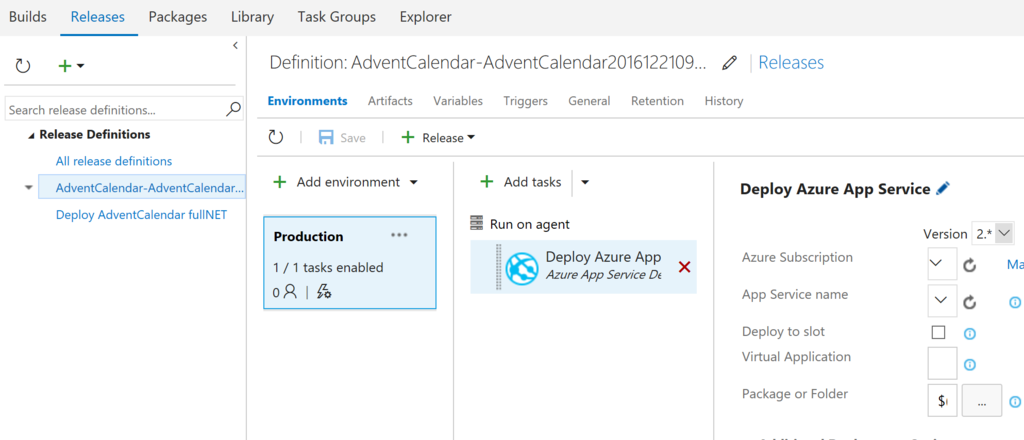
Task: Open the App Service name dropdown
Action: coord(942,301)
